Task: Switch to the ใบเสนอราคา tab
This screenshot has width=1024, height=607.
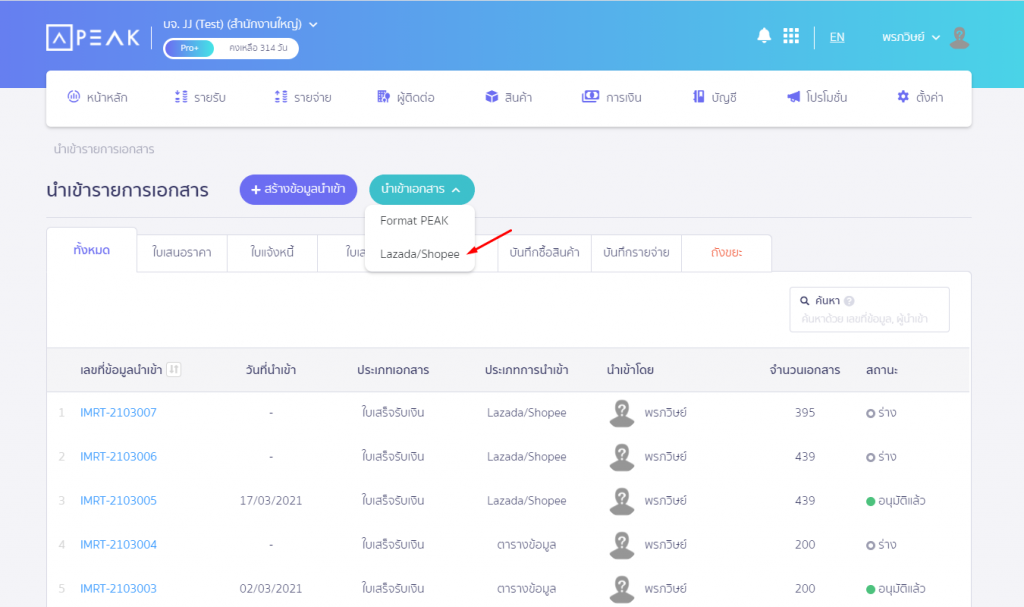Action: tap(182, 253)
